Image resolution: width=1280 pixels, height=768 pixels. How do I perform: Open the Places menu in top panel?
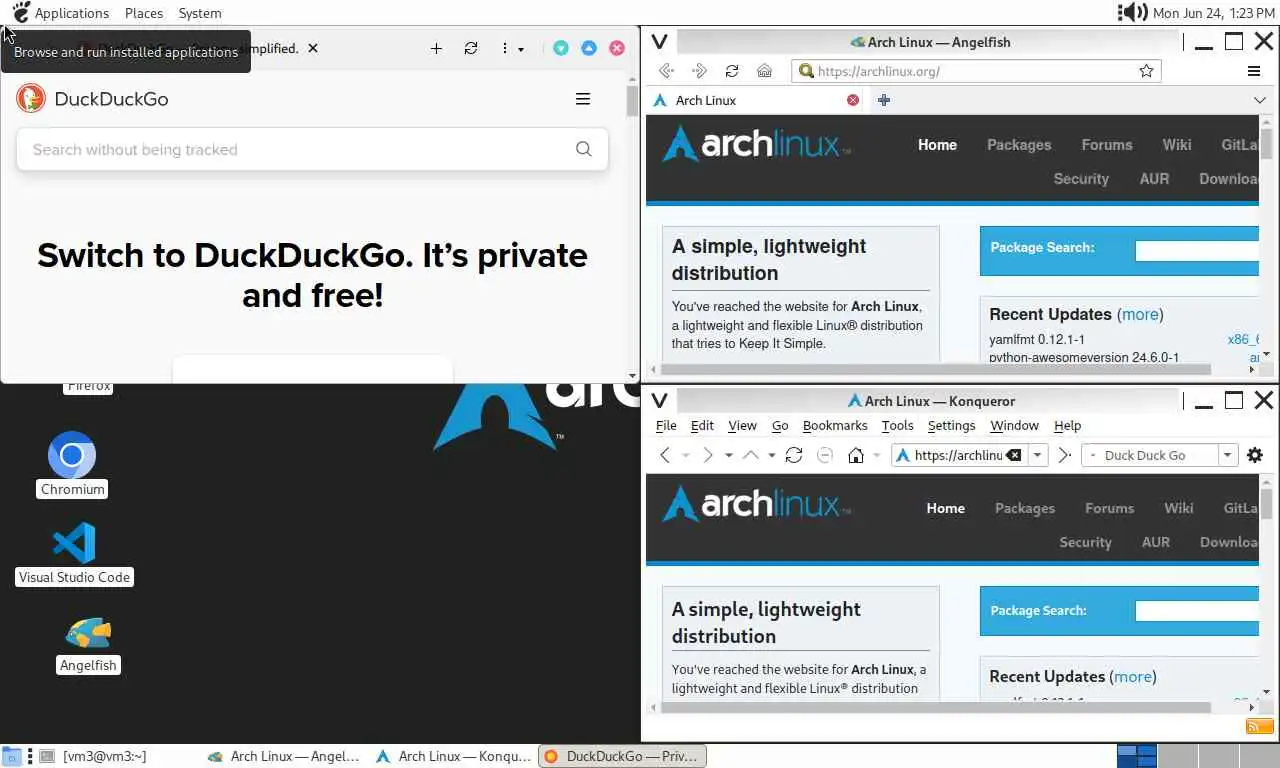pyautogui.click(x=144, y=13)
